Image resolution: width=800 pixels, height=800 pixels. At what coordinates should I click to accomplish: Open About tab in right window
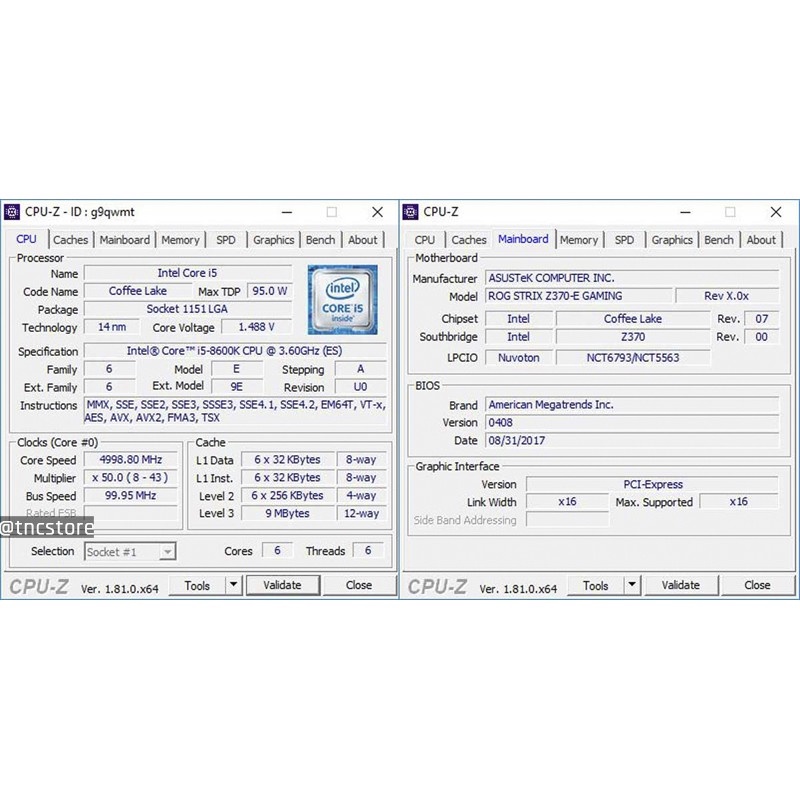pyautogui.click(x=761, y=240)
